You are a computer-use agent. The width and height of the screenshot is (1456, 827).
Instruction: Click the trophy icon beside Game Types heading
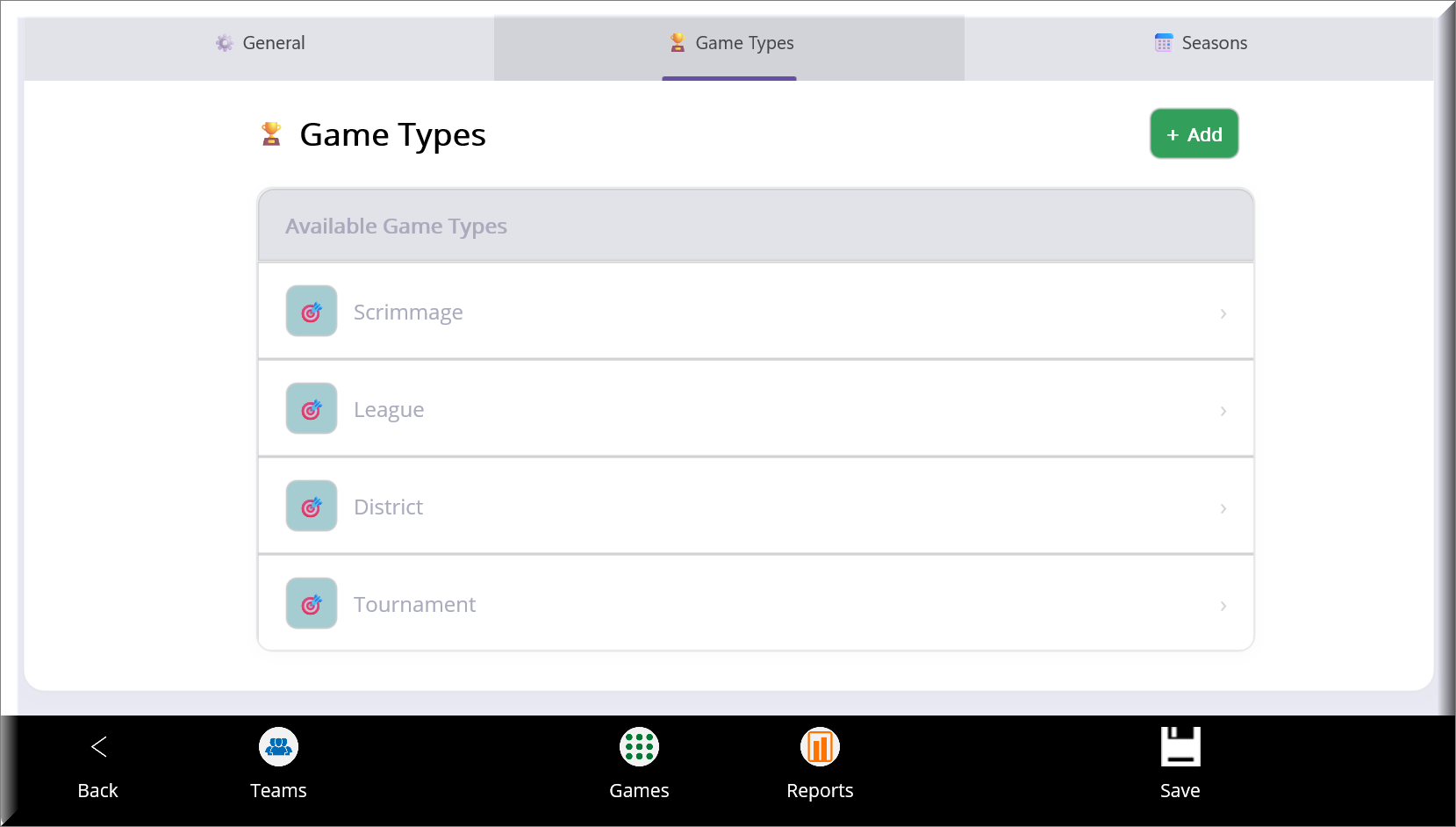(x=271, y=134)
